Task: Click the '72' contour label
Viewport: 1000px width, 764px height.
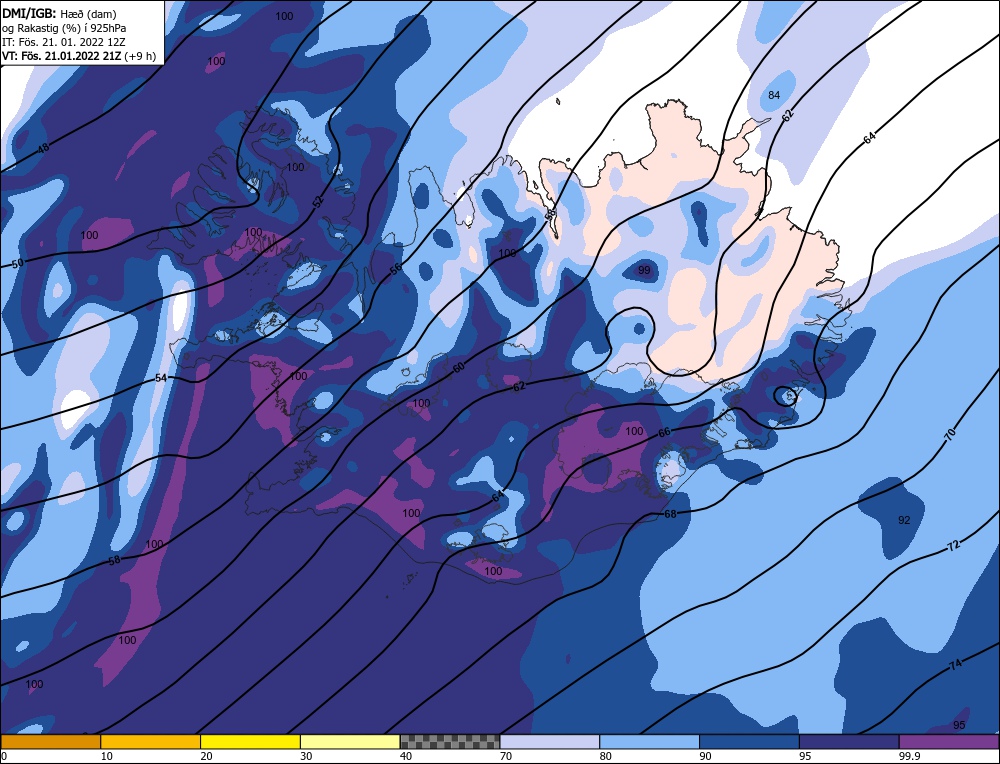Action: pos(953,546)
